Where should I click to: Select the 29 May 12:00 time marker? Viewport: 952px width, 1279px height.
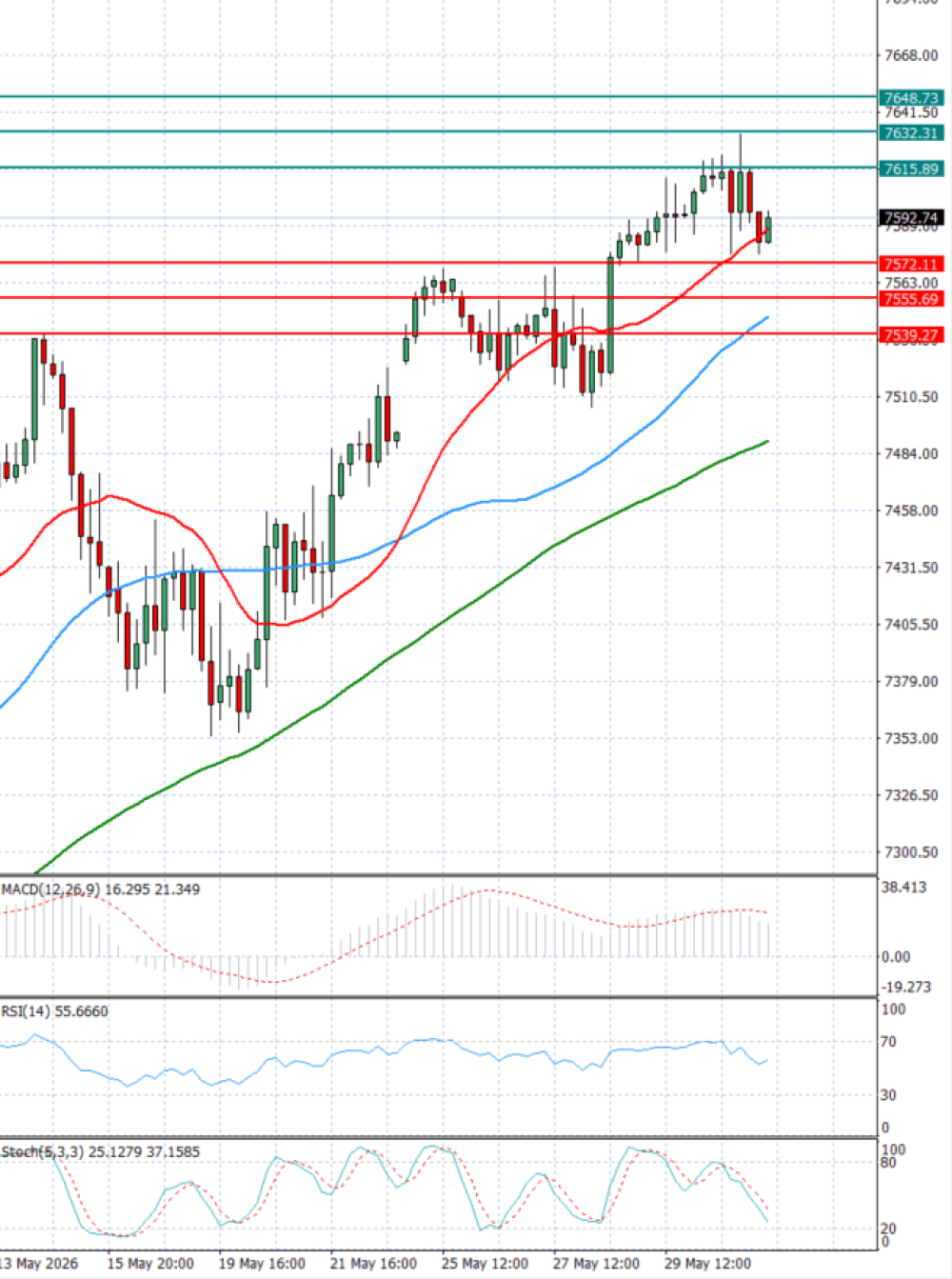point(707,1264)
